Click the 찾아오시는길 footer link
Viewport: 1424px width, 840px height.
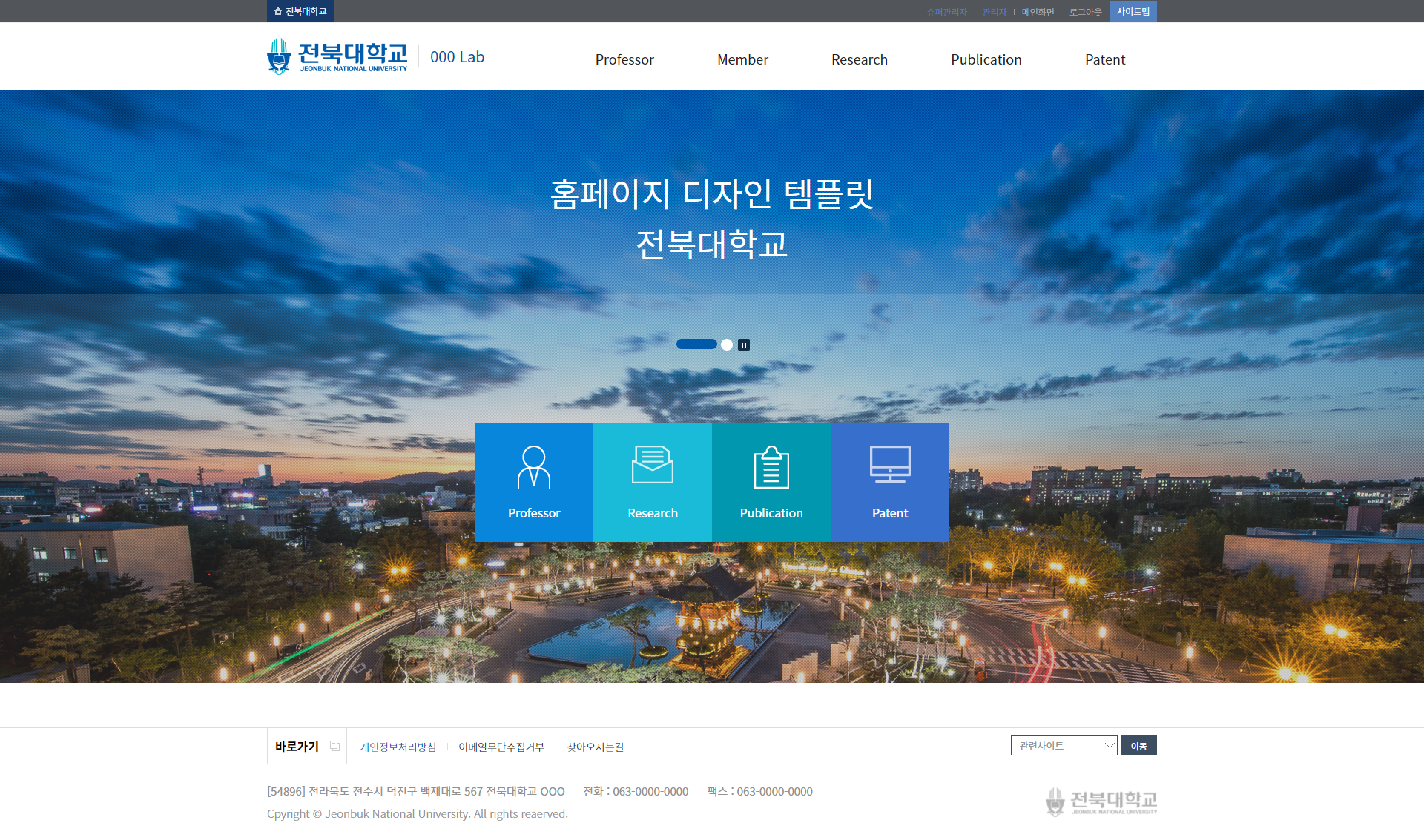[x=595, y=747]
